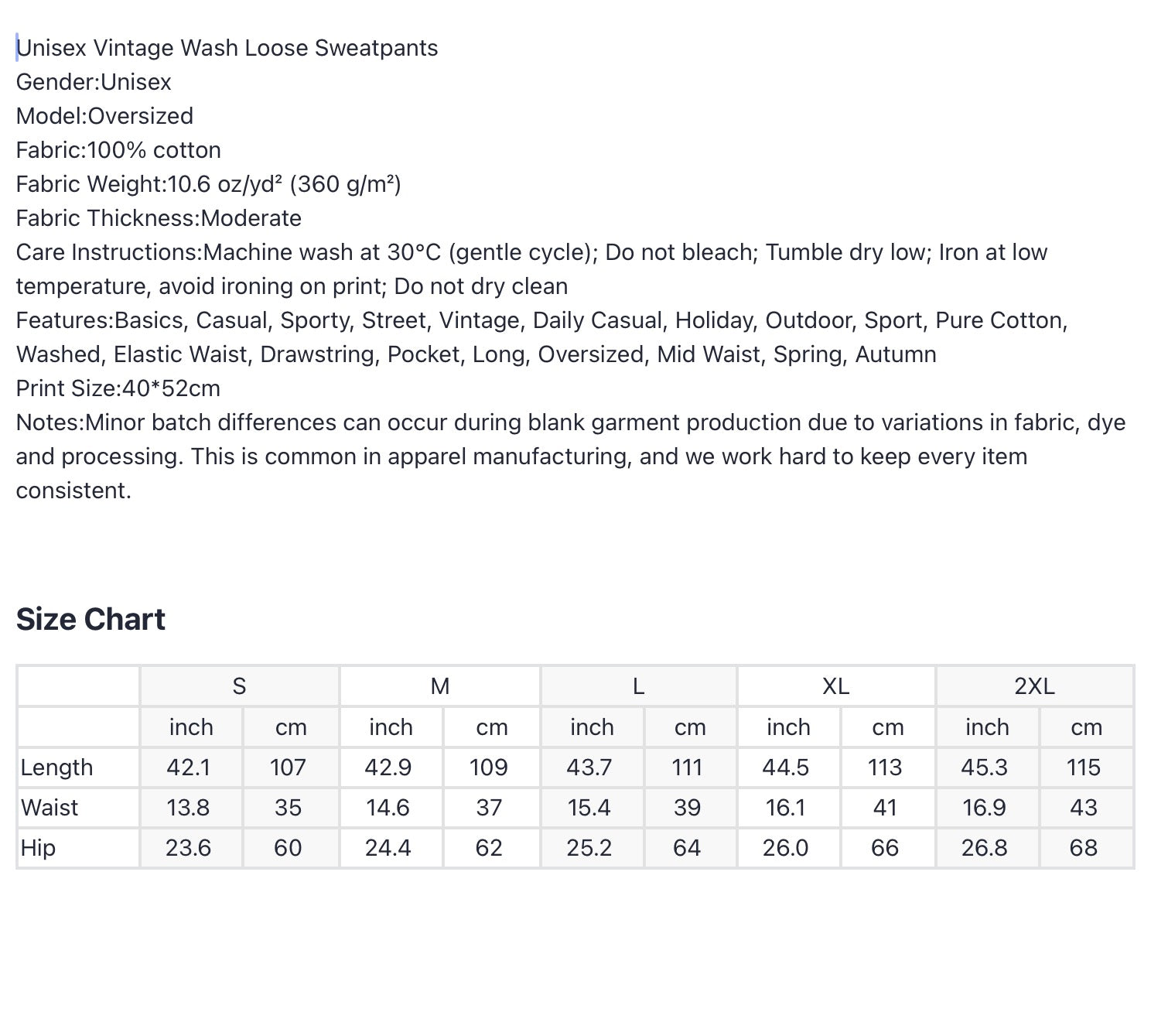The width and height of the screenshot is (1151, 1036).
Task: Click the Fabric:100% cotton line
Action: pos(118,150)
